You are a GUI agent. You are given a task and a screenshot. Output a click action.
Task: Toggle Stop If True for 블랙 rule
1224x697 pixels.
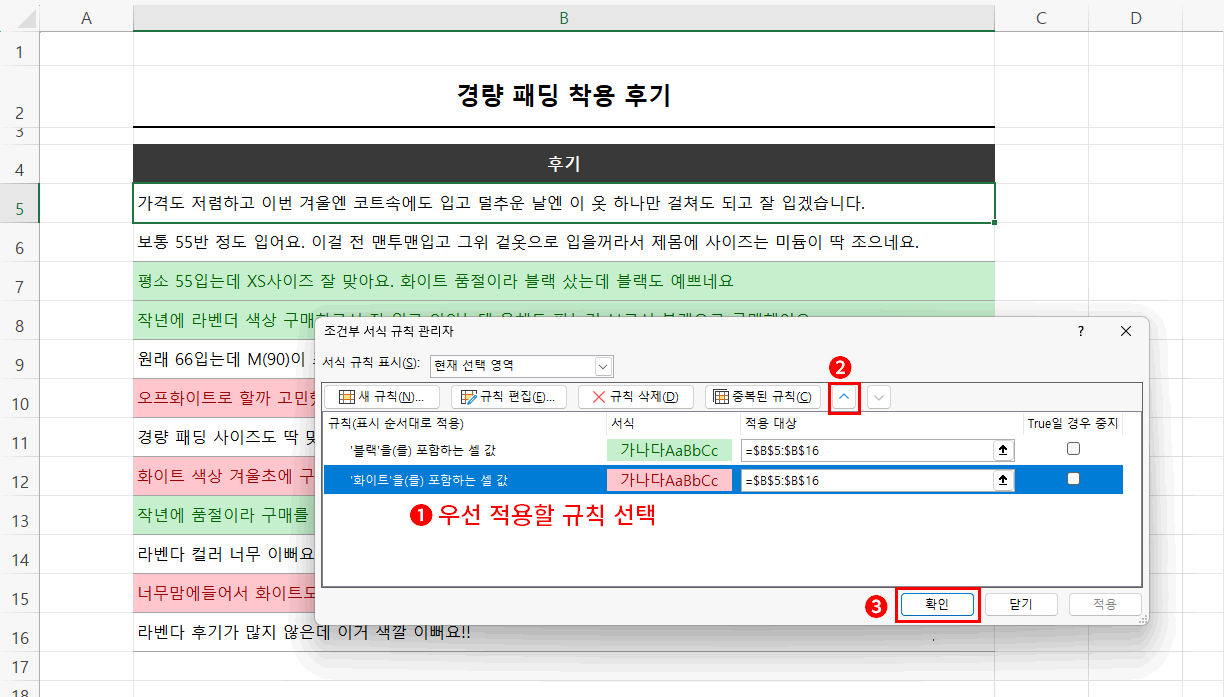1073,449
